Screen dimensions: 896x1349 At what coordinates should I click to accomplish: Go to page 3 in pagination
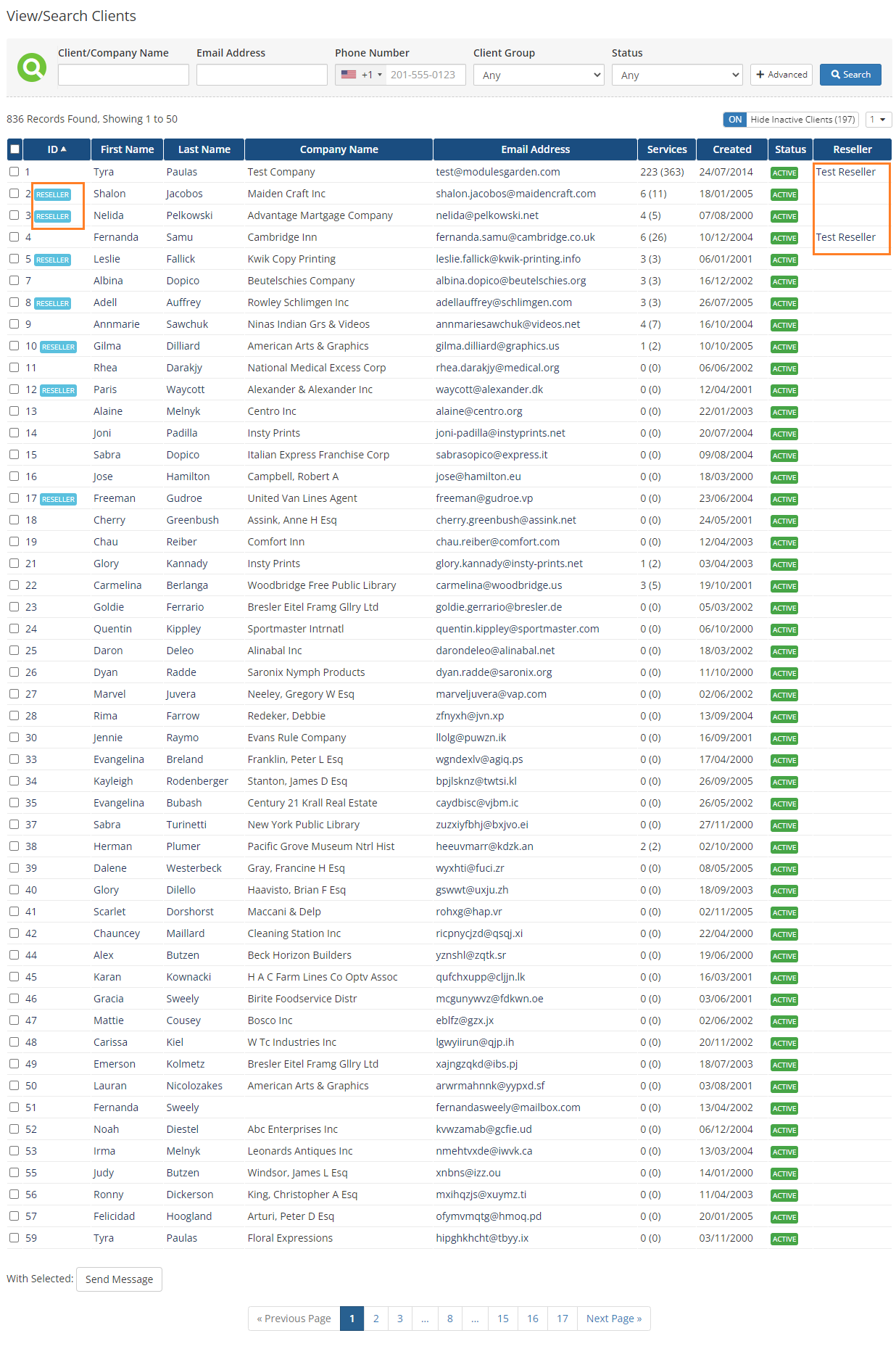point(399,1319)
